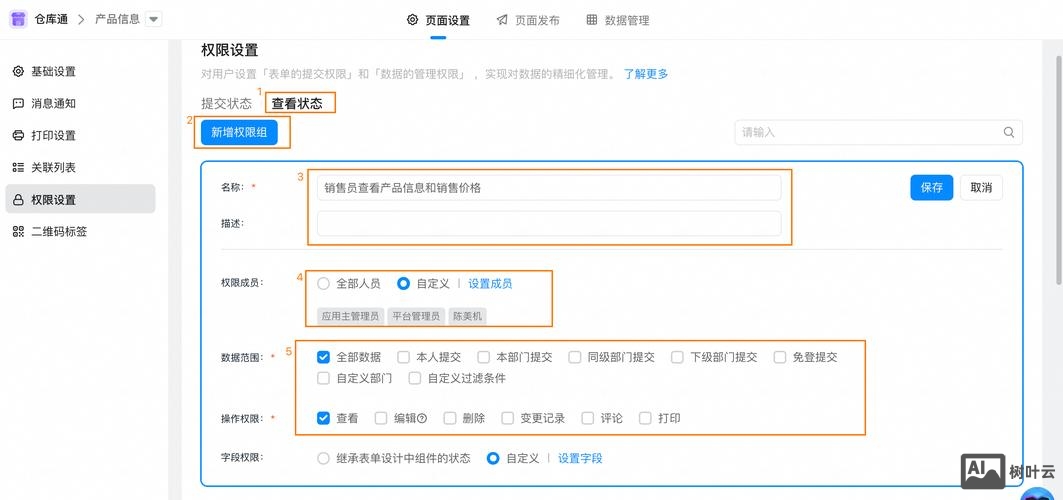Click the 取消 button
This screenshot has height=500, width=1063.
(981, 188)
